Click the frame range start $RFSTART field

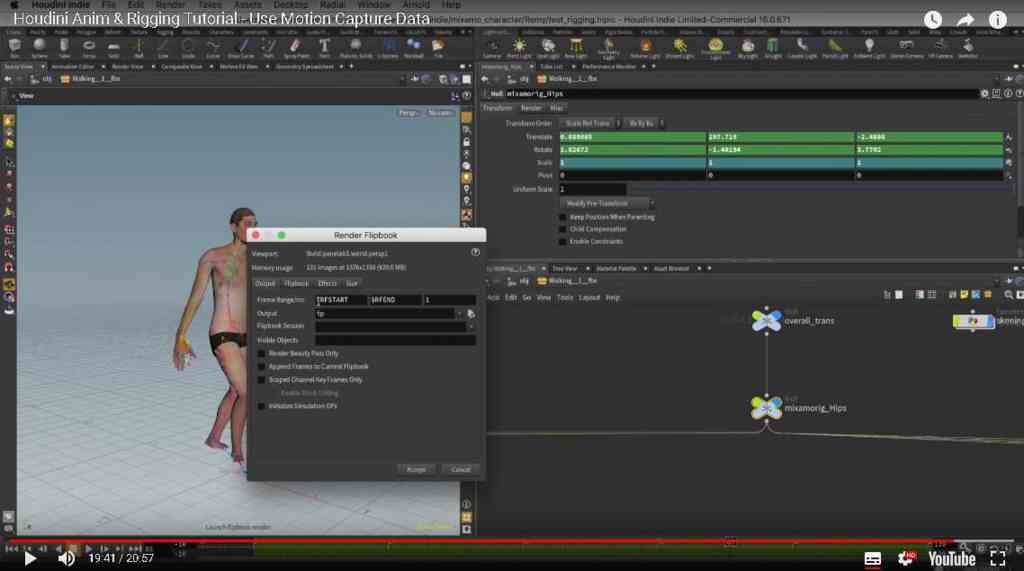click(340, 300)
